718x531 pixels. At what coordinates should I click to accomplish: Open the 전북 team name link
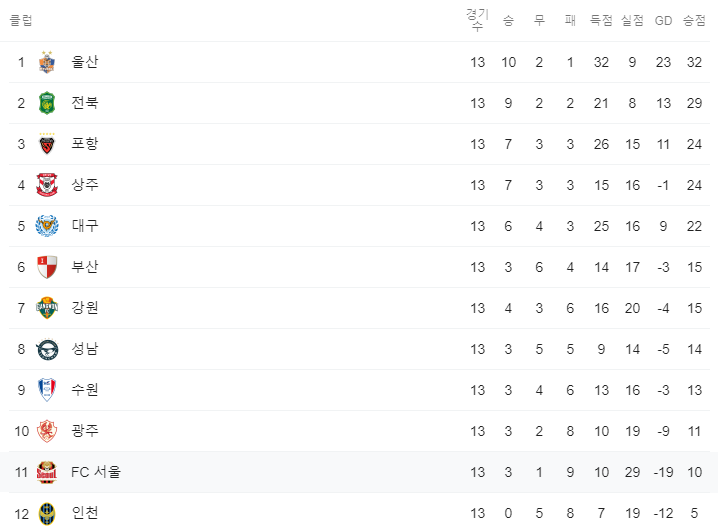coord(85,103)
